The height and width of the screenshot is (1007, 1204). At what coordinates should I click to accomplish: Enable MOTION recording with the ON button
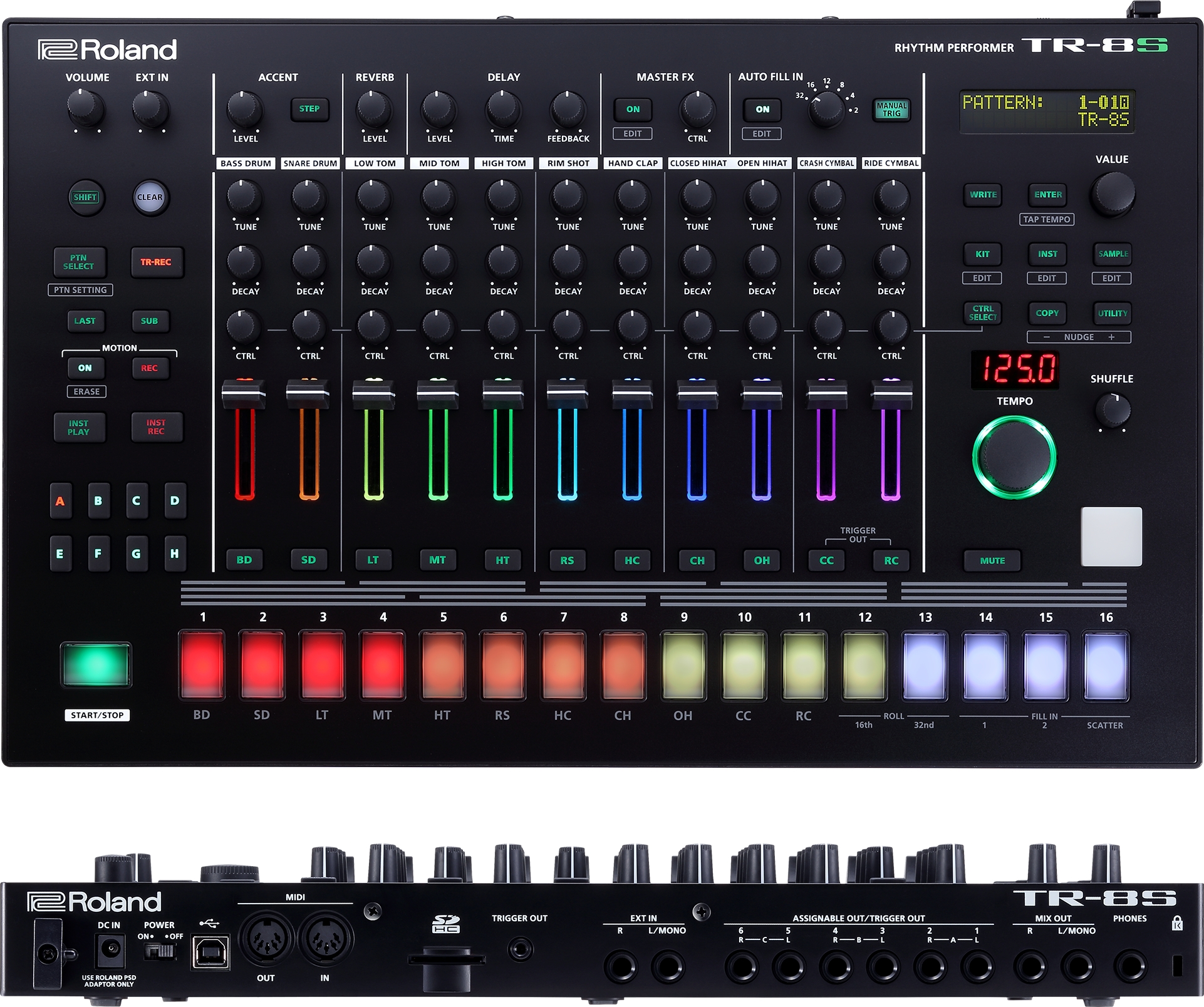tap(87, 368)
